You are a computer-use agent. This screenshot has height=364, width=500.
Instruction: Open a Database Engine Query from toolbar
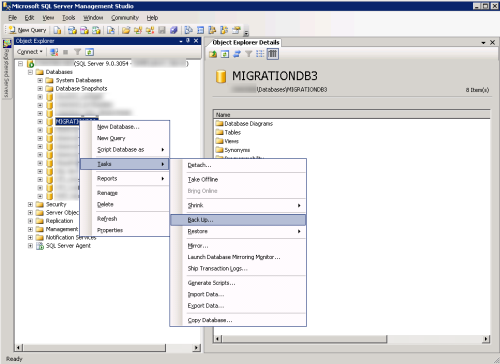(x=57, y=30)
